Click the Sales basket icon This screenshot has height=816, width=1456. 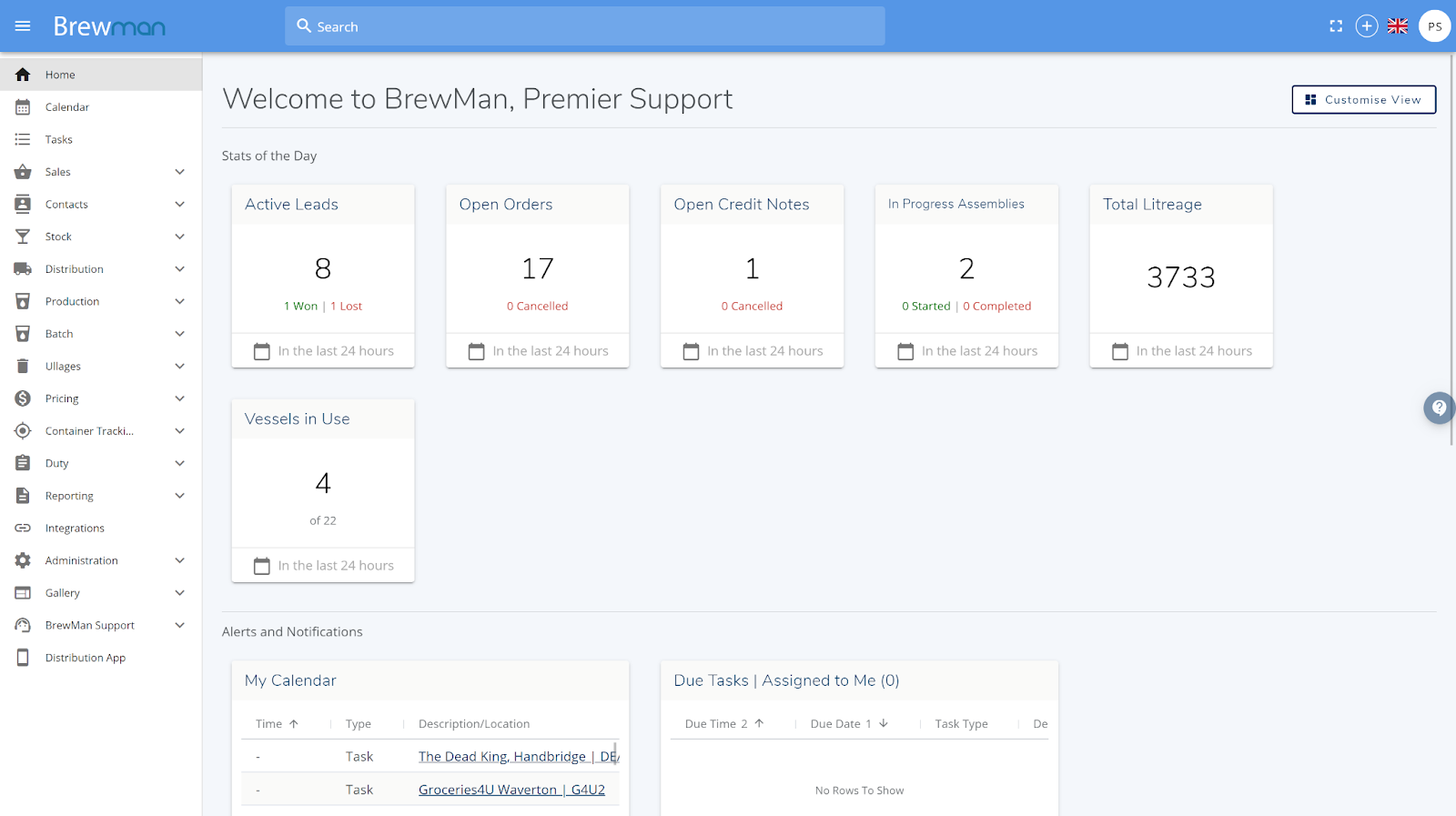point(23,172)
